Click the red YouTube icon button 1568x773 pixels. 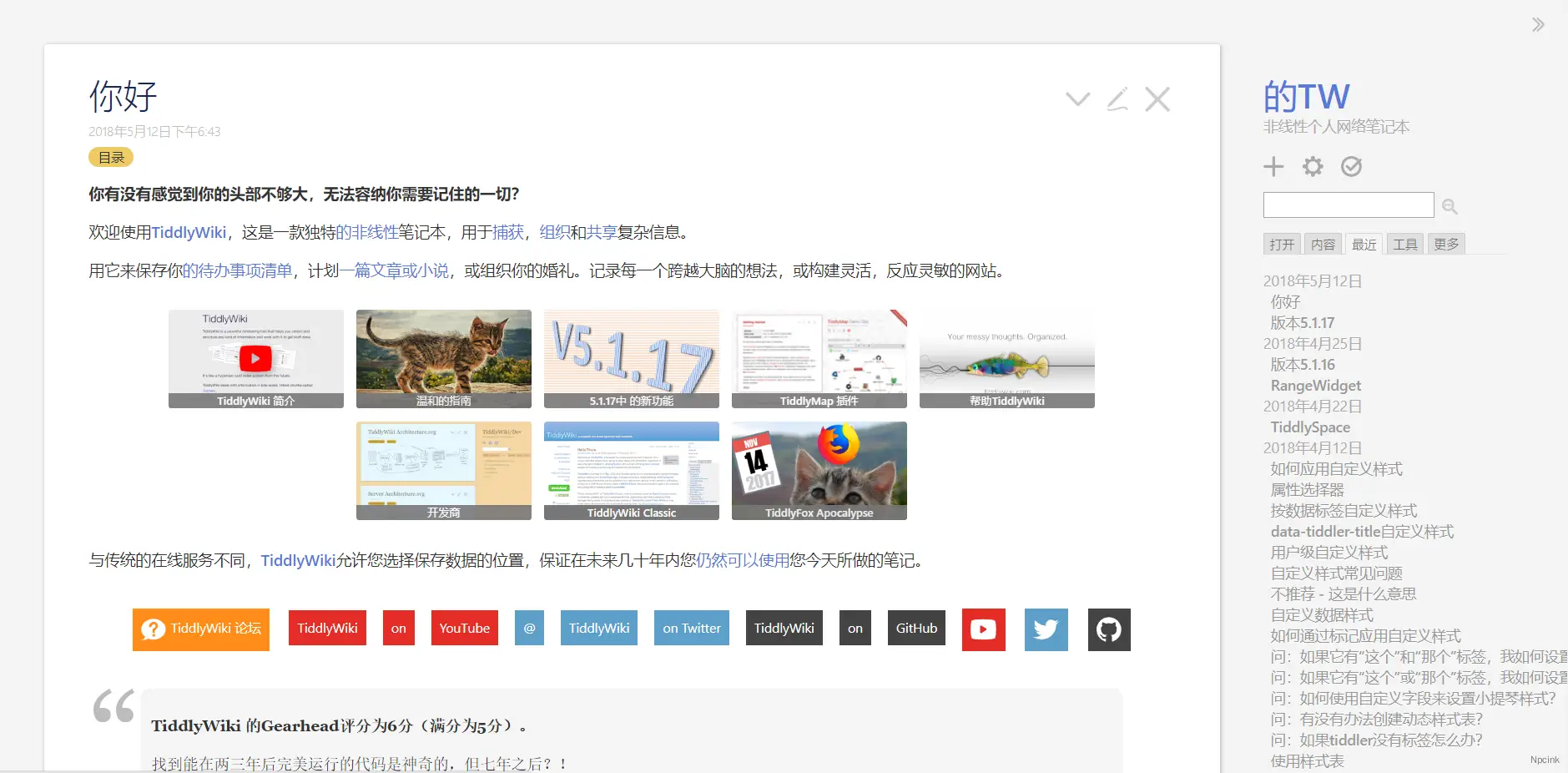click(983, 629)
